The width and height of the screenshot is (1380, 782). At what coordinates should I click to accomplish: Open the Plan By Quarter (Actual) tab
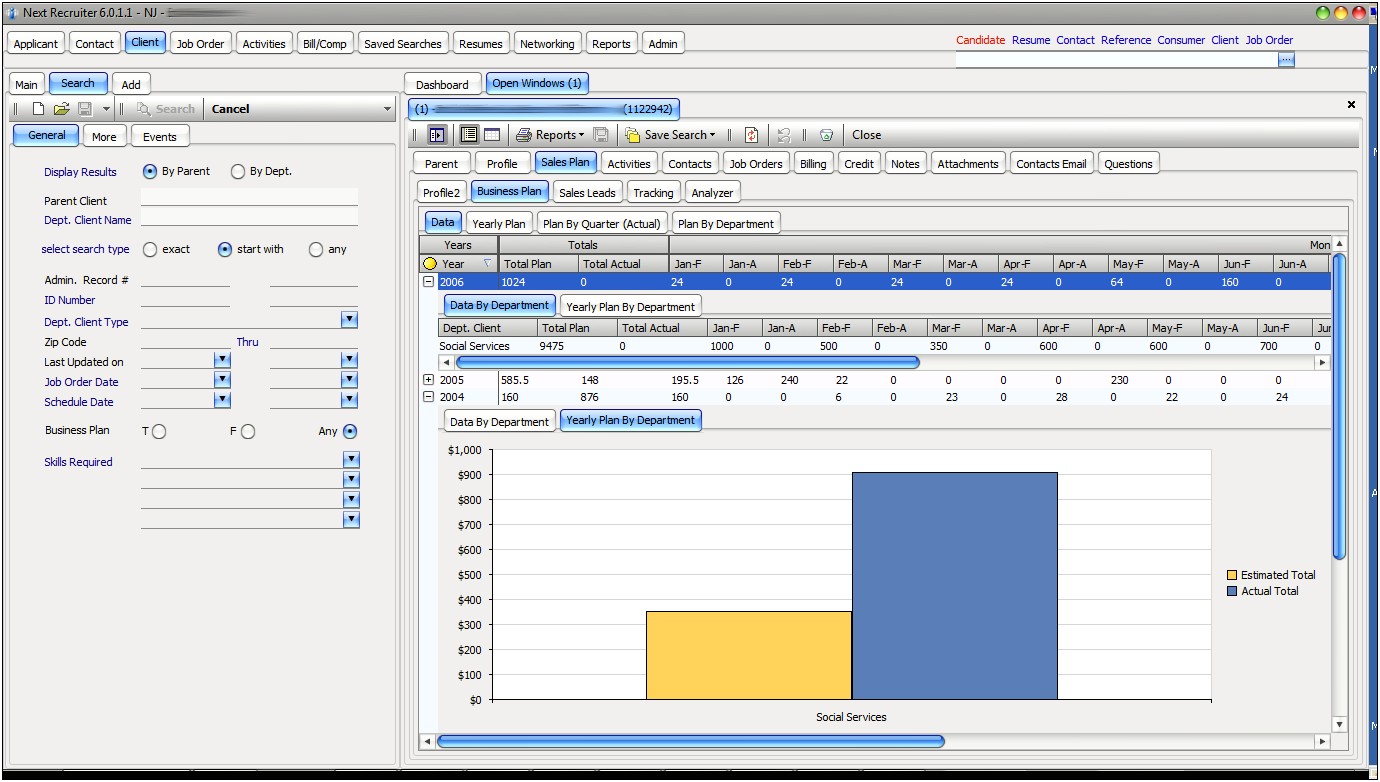[x=602, y=223]
